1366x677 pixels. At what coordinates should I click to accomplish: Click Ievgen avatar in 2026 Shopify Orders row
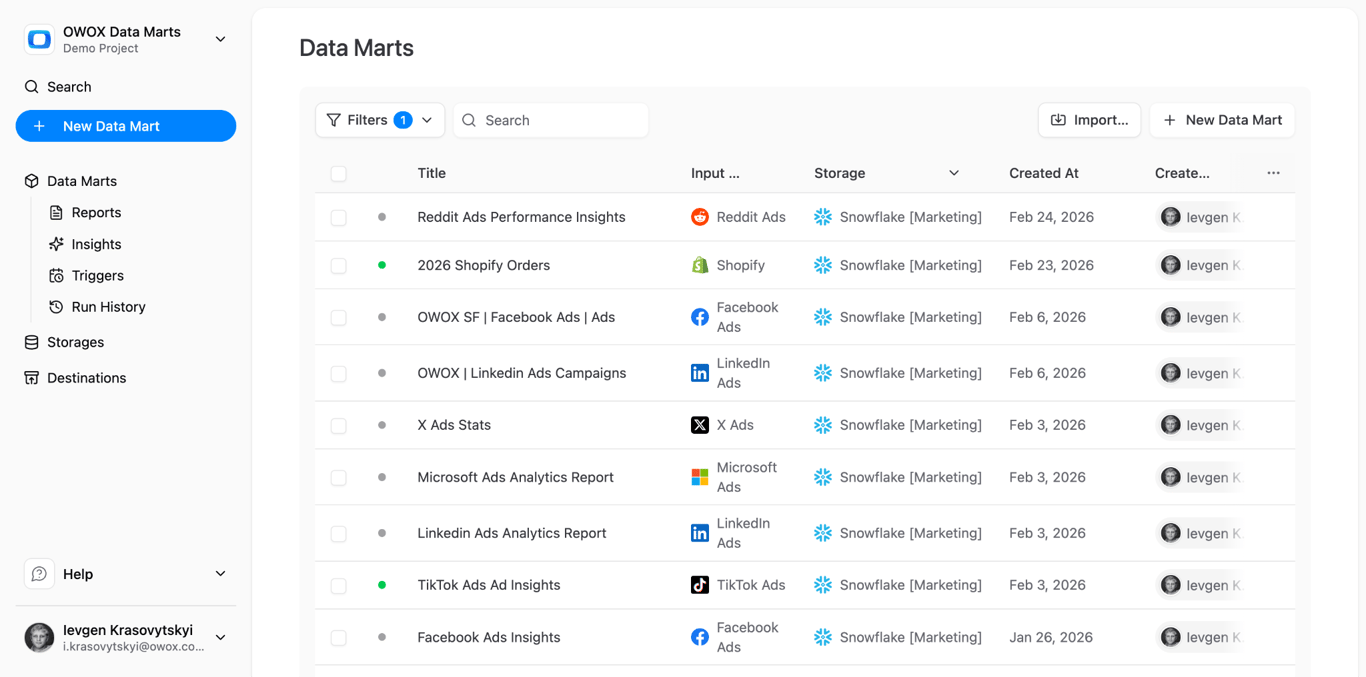(1171, 265)
